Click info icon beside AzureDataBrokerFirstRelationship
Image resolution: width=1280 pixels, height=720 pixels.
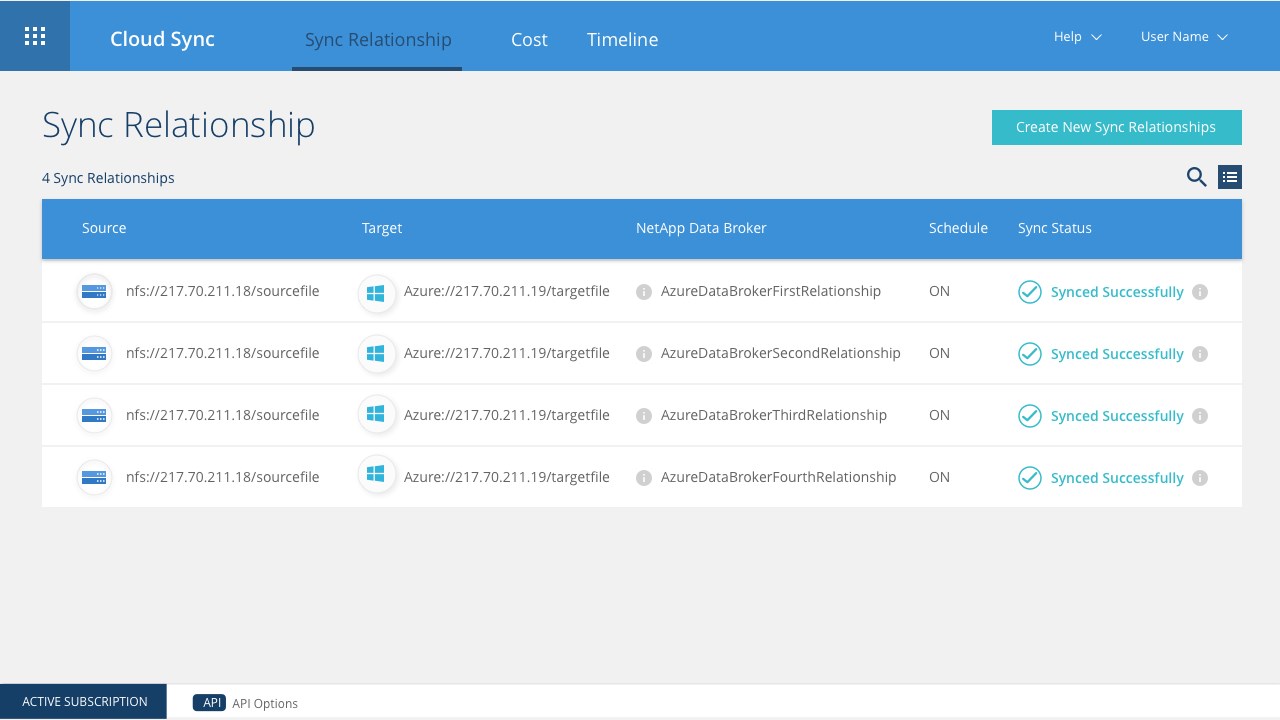pos(644,292)
